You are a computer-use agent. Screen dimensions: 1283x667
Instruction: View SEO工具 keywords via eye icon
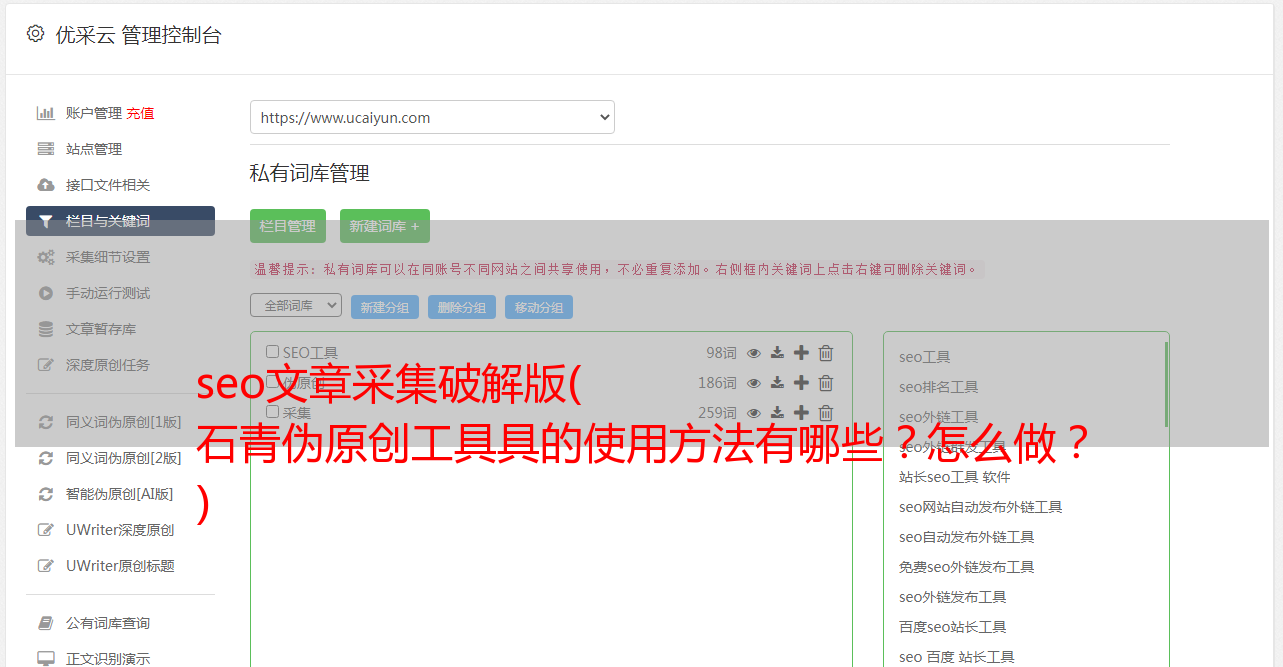pyautogui.click(x=754, y=353)
